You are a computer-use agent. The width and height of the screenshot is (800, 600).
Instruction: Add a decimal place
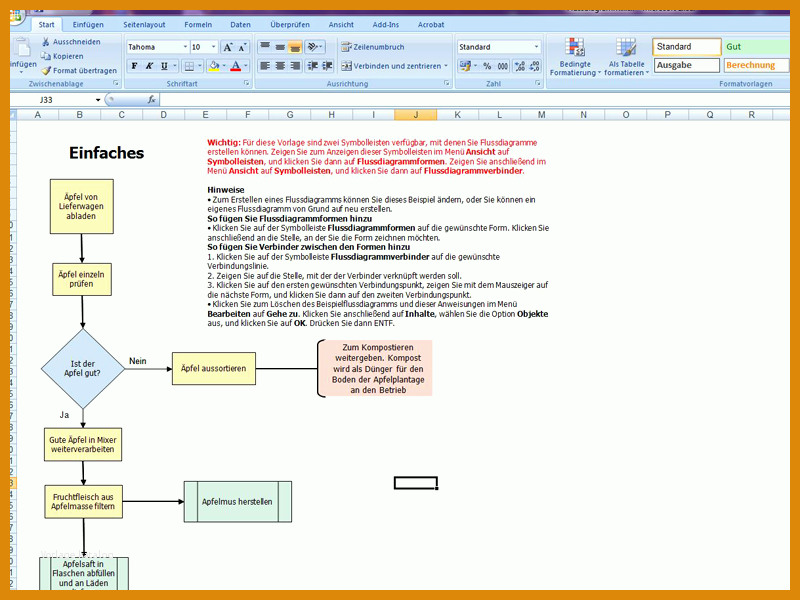[520, 66]
